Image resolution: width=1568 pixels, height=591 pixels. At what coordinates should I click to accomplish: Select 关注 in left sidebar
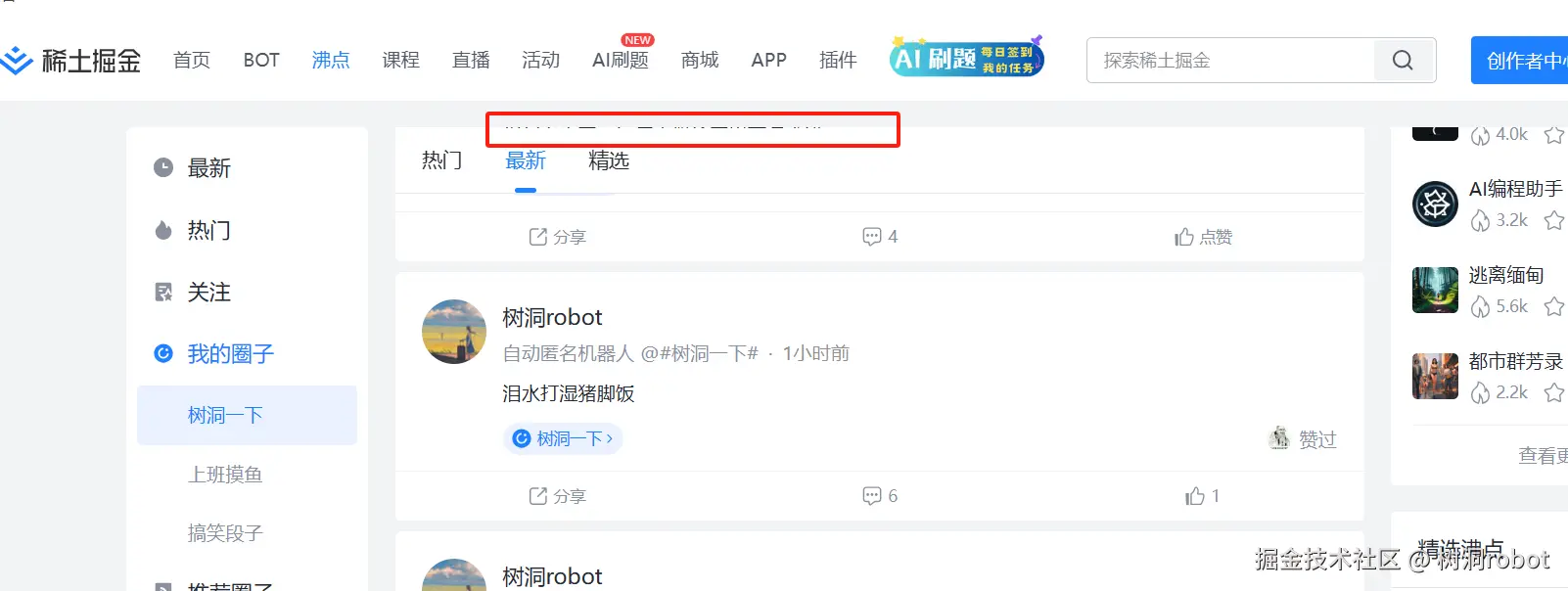click(x=209, y=292)
